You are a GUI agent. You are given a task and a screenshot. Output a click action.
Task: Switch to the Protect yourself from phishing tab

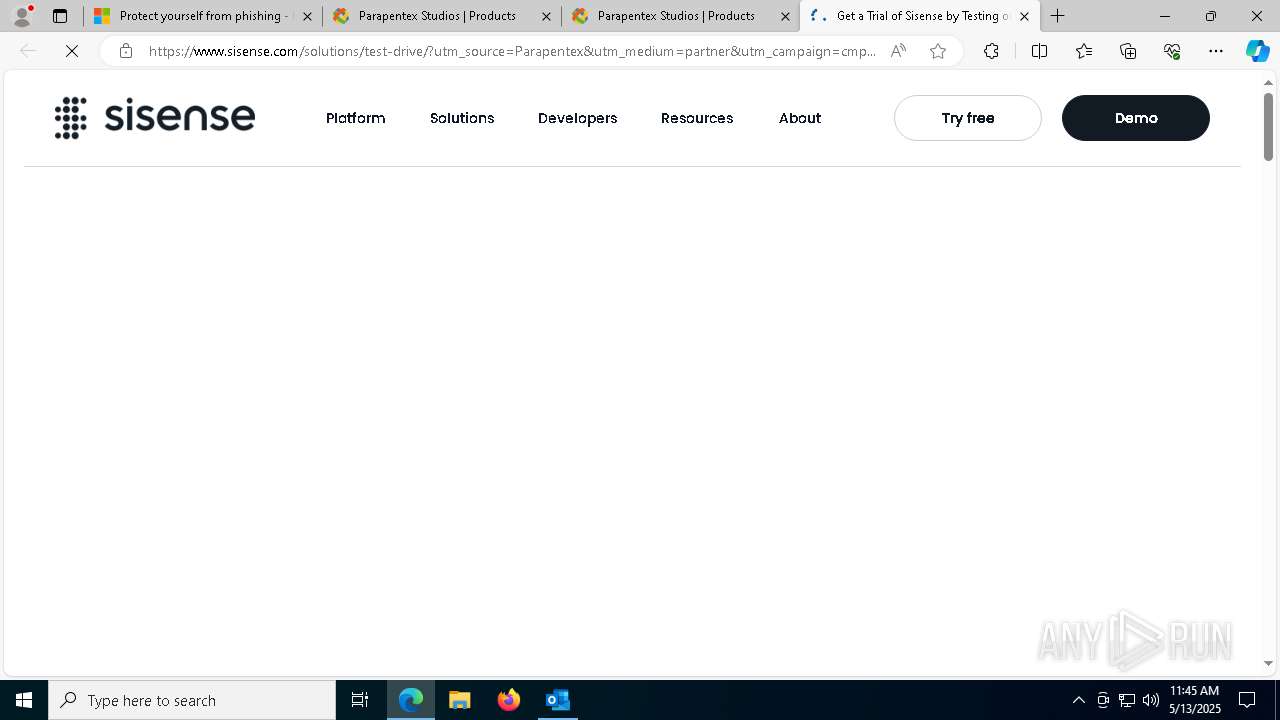point(202,16)
